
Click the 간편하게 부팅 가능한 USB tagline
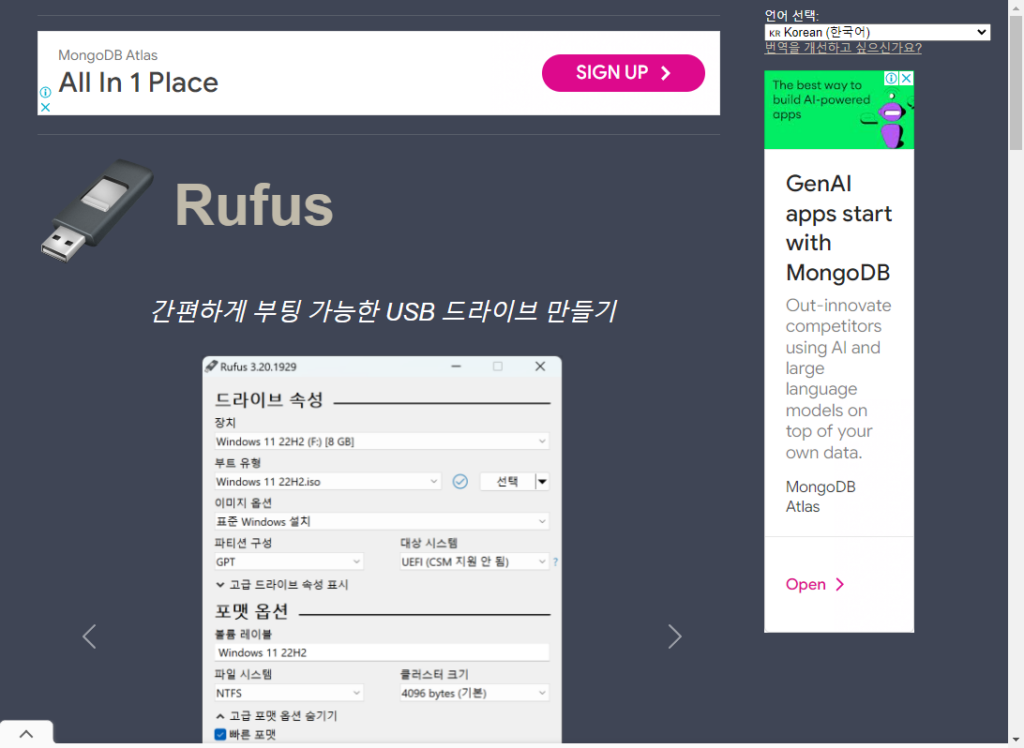click(x=383, y=311)
